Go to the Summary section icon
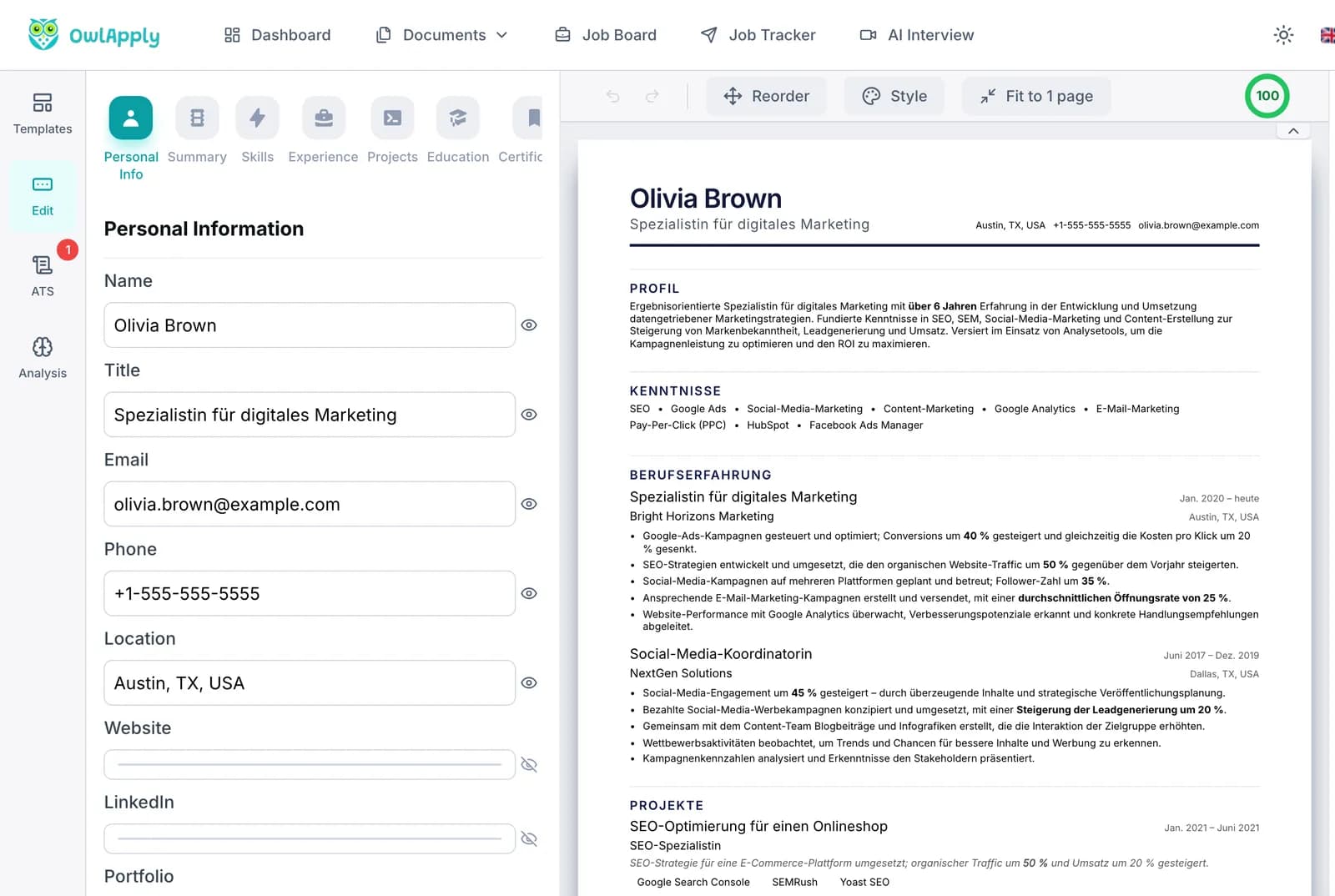1335x896 pixels. click(x=197, y=118)
